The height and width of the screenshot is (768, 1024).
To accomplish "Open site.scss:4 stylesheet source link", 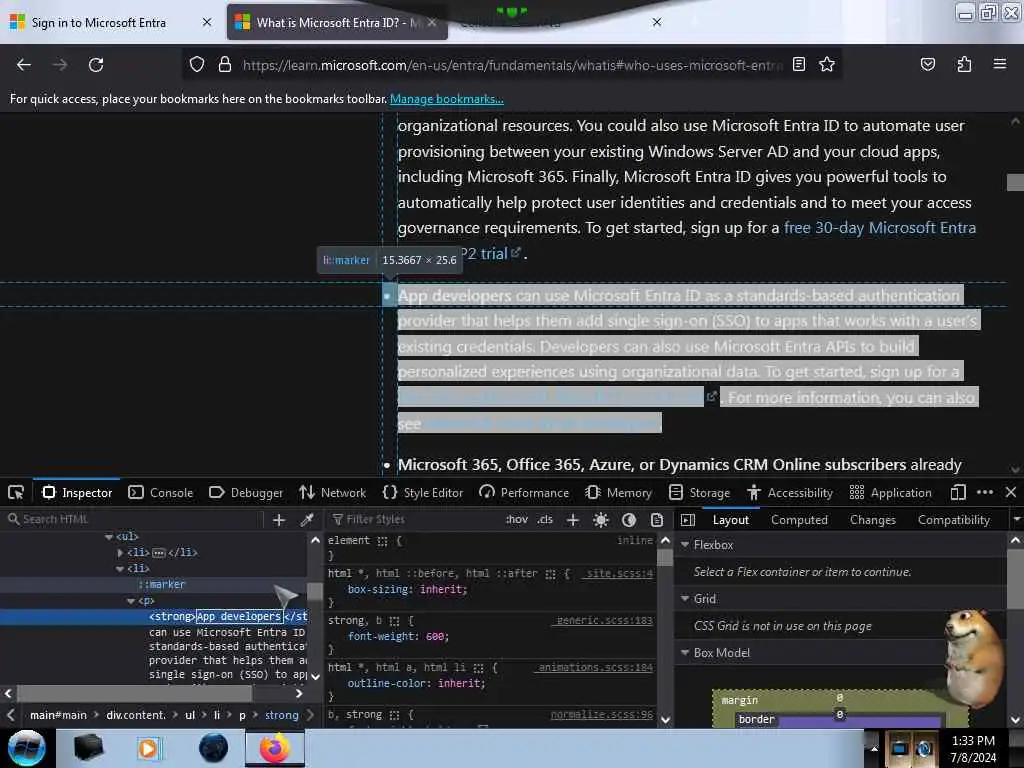I will click(618, 573).
